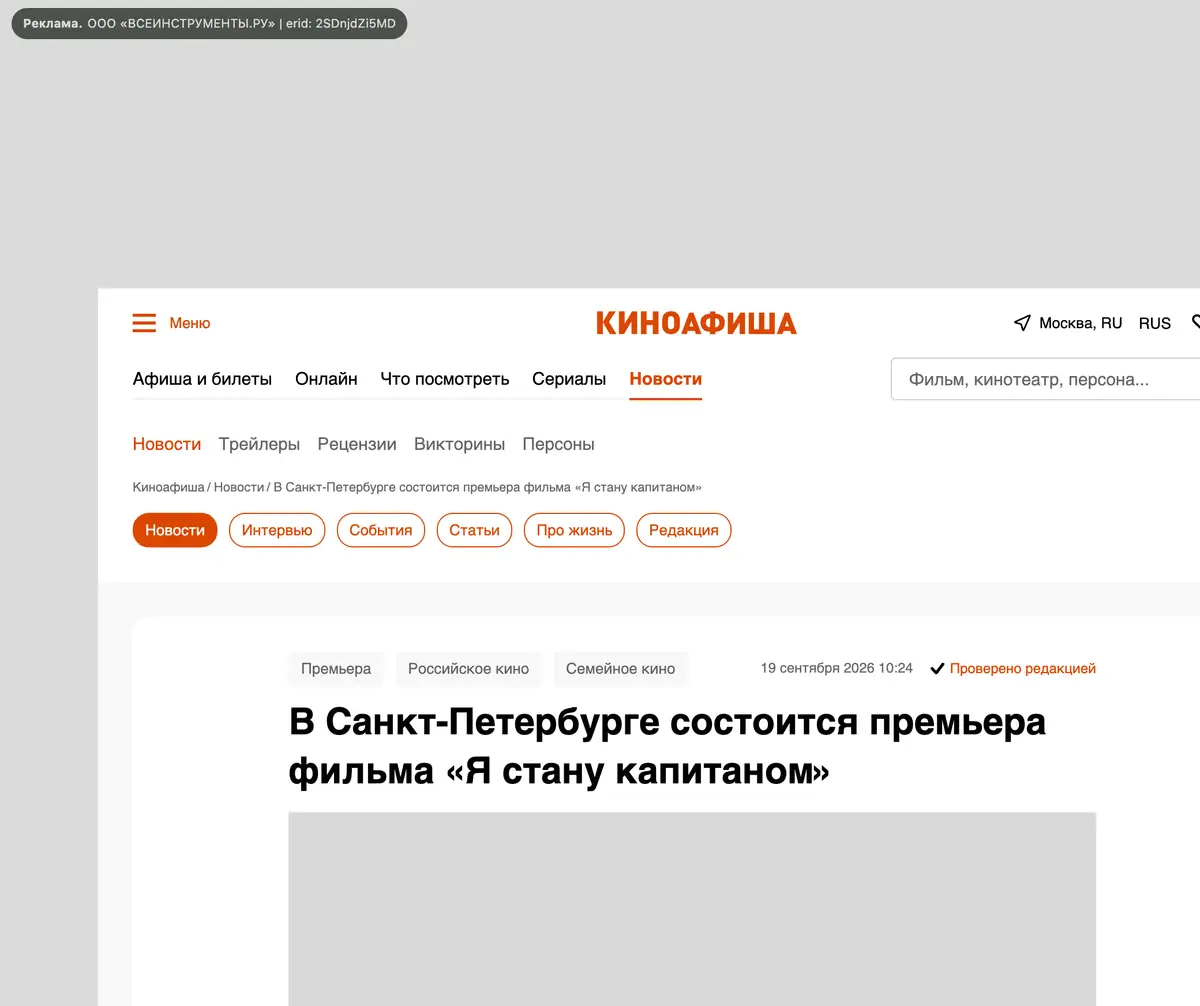Select the Интервью filter pill
The image size is (1200, 1006).
[277, 530]
